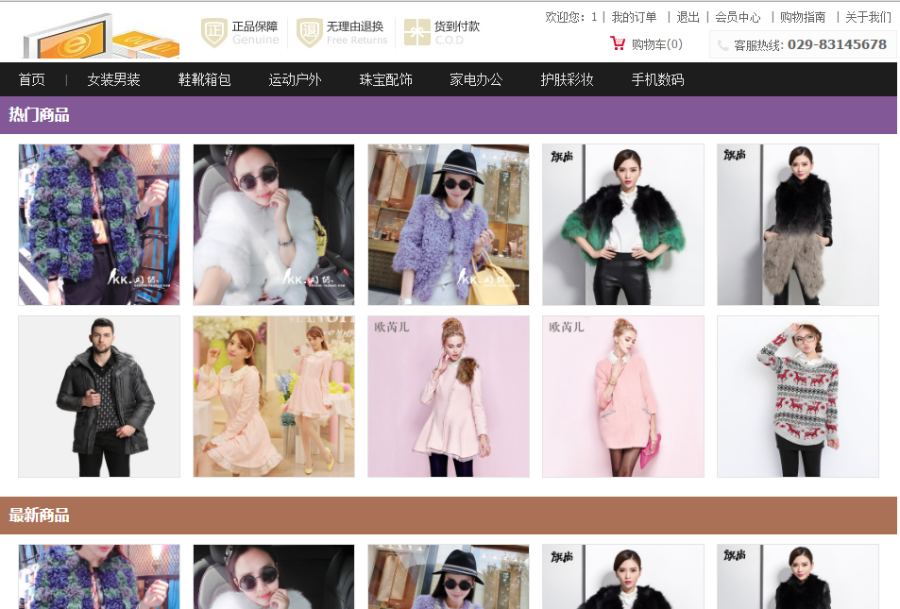Open black-grey fur vest product in 热门商品

pyautogui.click(x=798, y=224)
